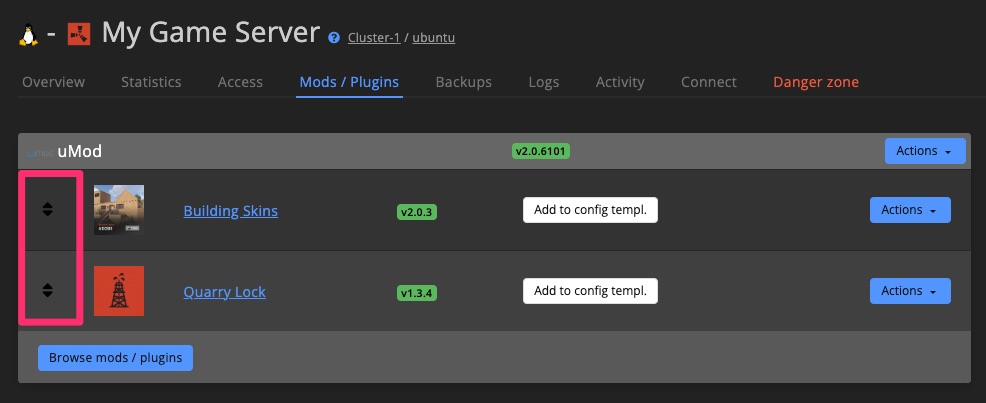986x403 pixels.
Task: Expand the Building Skins Actions dropdown
Action: click(910, 210)
